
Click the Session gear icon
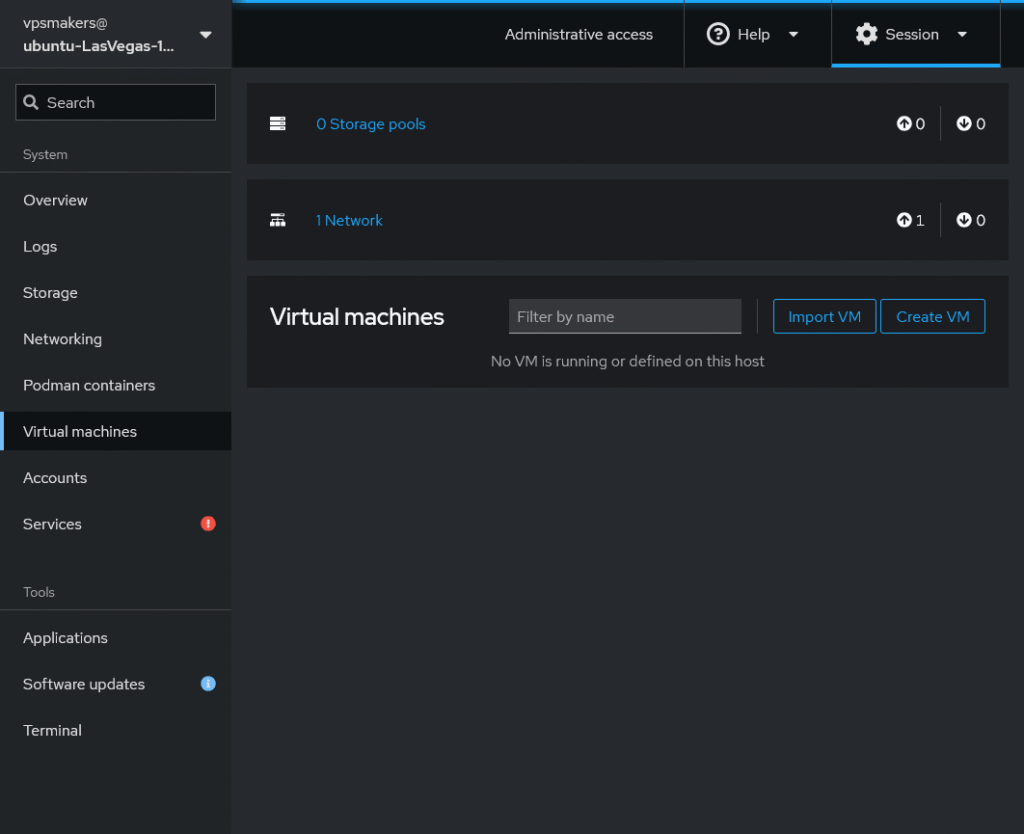click(866, 34)
